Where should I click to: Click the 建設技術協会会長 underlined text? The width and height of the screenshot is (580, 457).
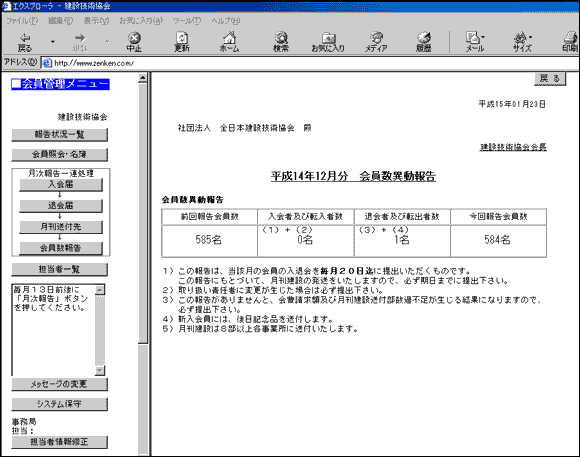click(513, 147)
